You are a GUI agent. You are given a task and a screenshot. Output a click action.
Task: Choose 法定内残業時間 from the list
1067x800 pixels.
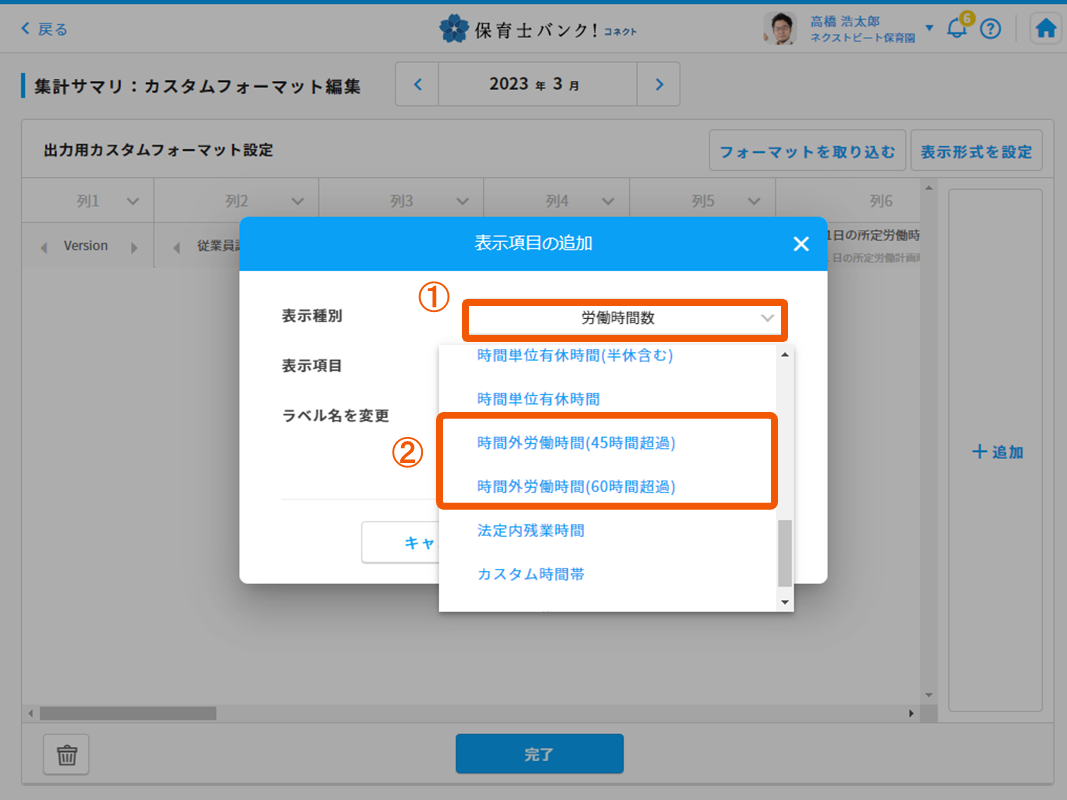coord(531,531)
